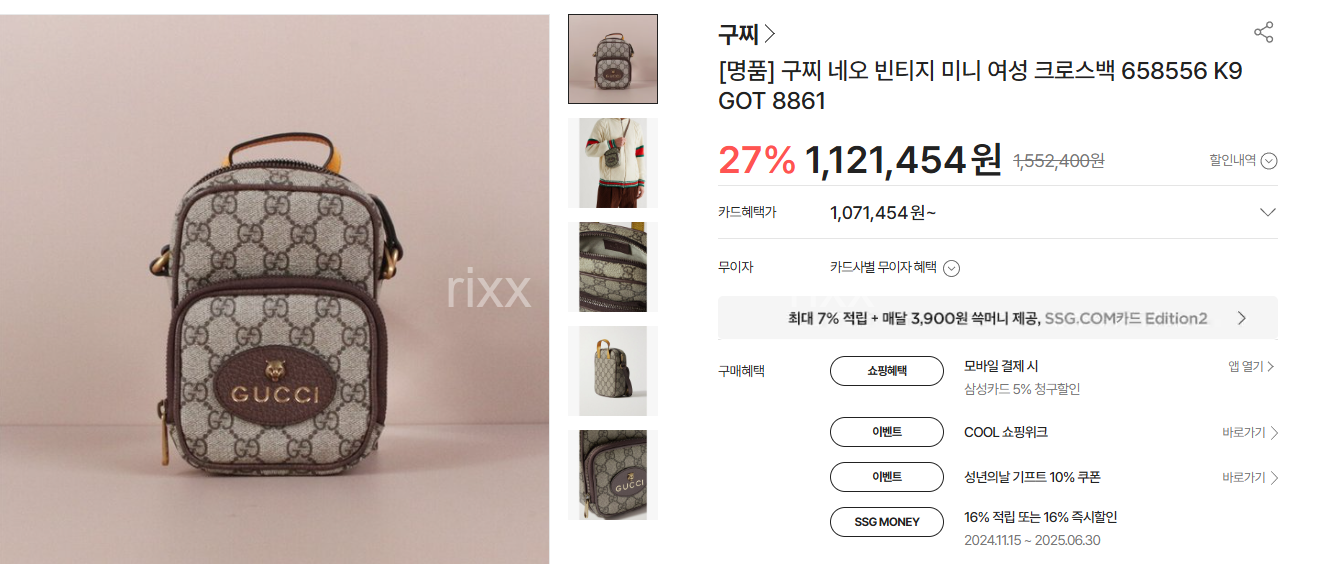Open 앱 열기 link
Screen dimensions: 1319x564
[1251, 367]
